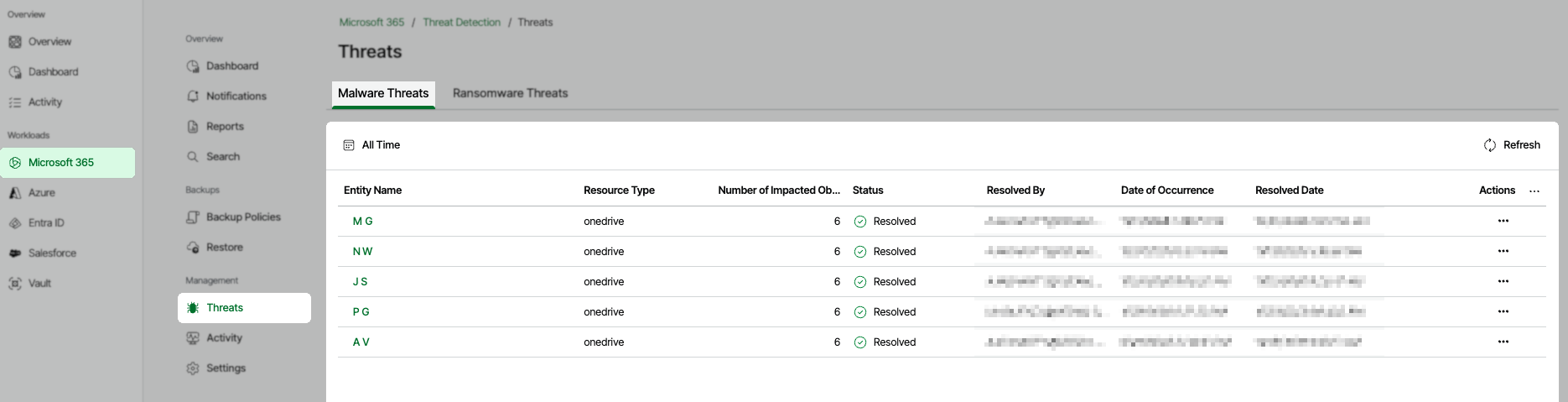Open the Vault item
Screen dimensions: 1568x402
coord(30,284)
